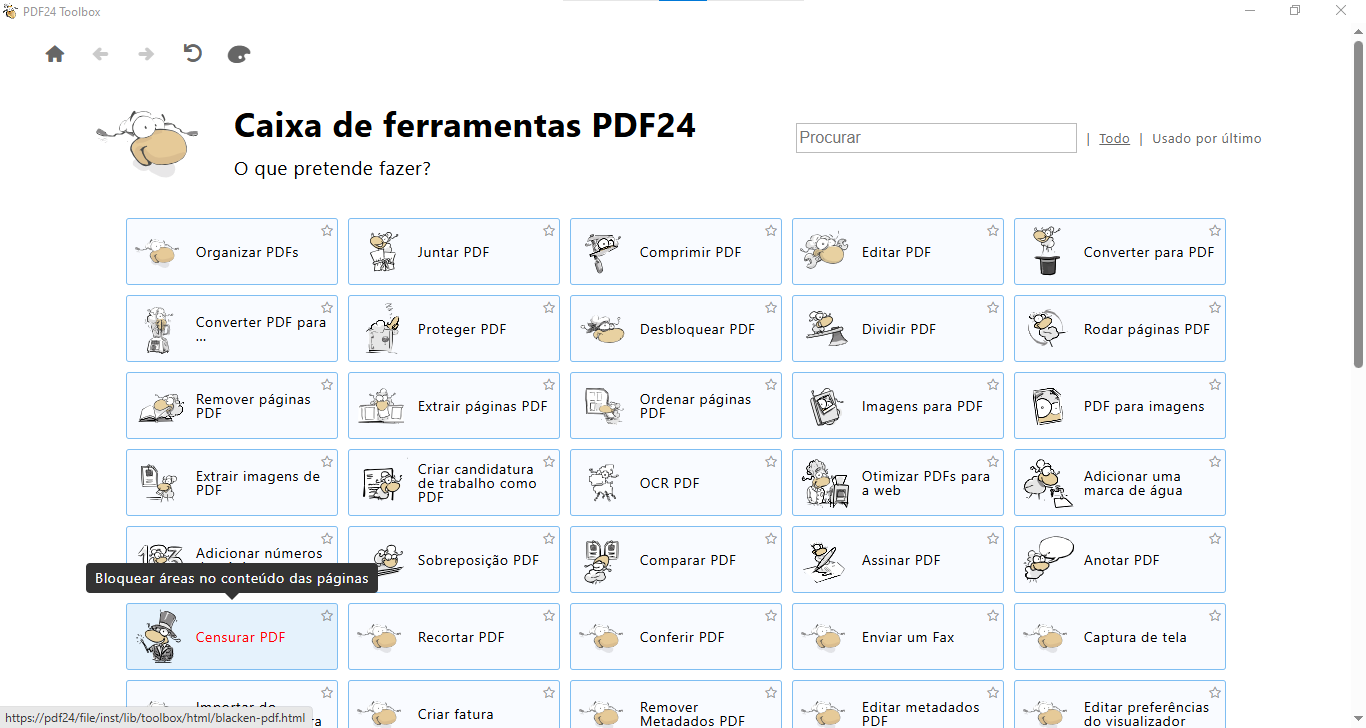Click the Home icon in toolbar
The image size is (1366, 728).
pyautogui.click(x=55, y=54)
